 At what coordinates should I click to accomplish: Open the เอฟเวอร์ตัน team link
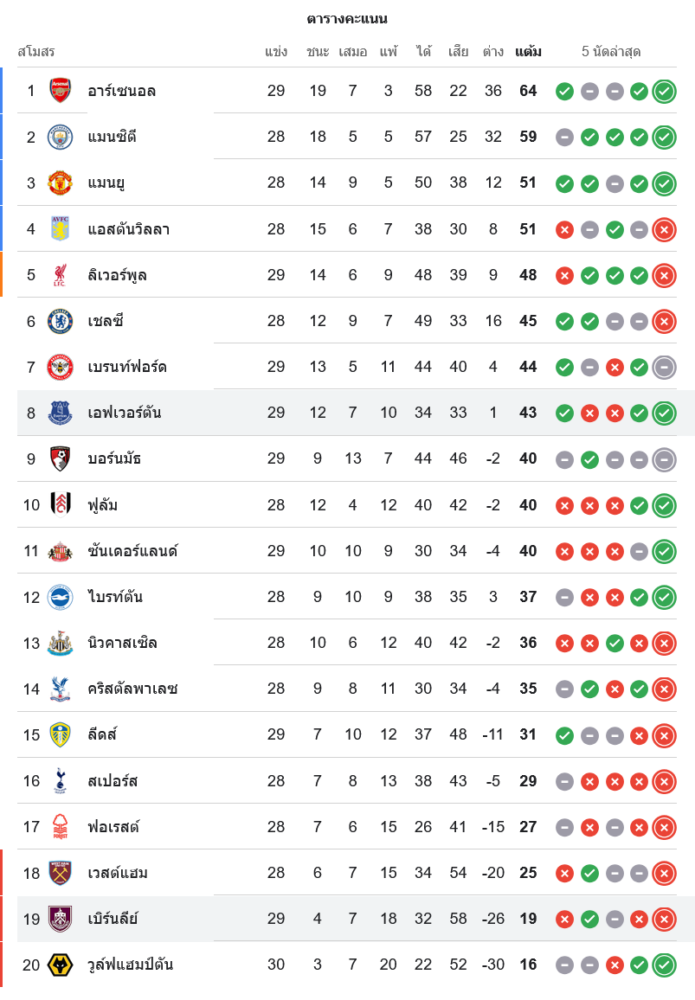tap(124, 413)
